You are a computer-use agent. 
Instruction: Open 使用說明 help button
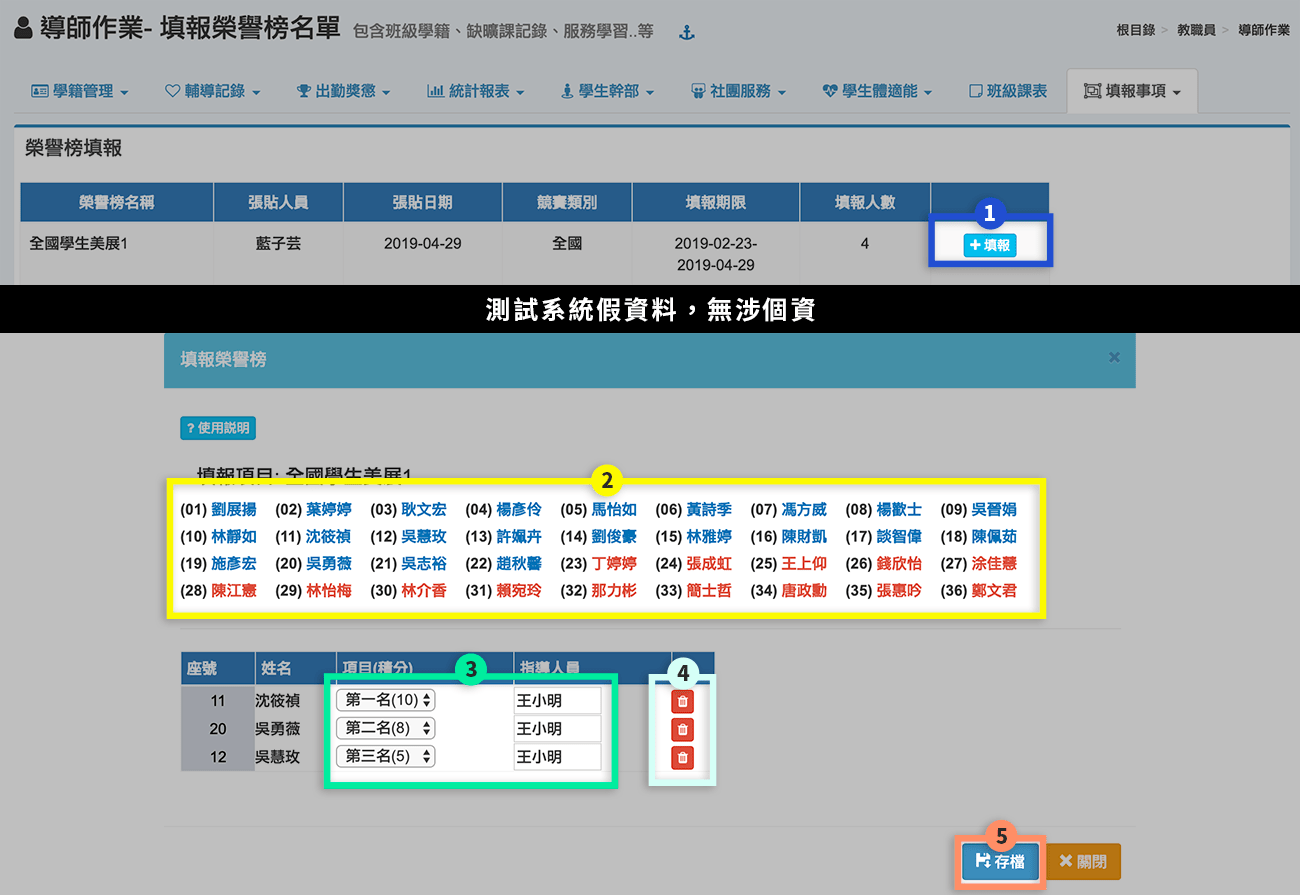click(218, 428)
